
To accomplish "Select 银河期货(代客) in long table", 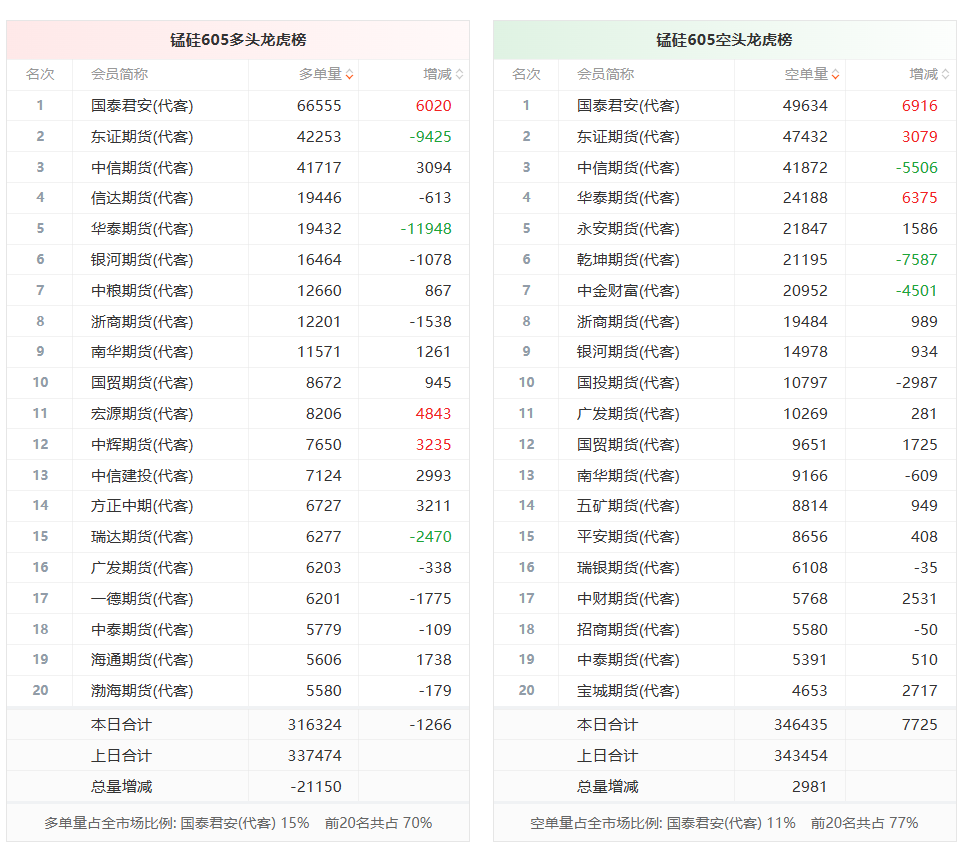I will coord(142,260).
